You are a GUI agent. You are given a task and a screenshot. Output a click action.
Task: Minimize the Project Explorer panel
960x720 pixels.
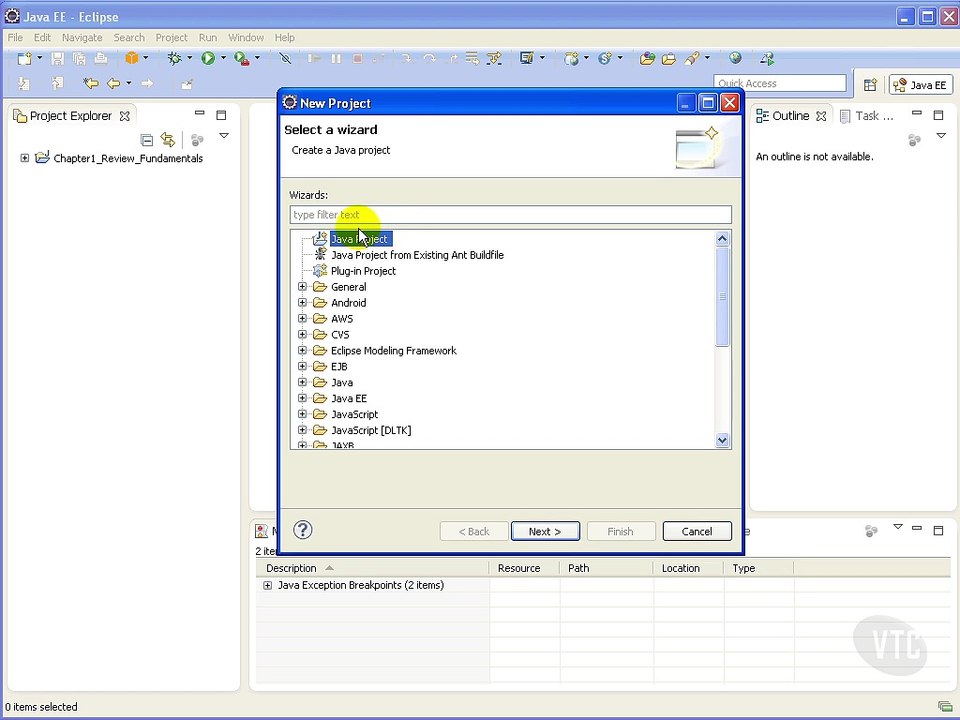[x=200, y=114]
